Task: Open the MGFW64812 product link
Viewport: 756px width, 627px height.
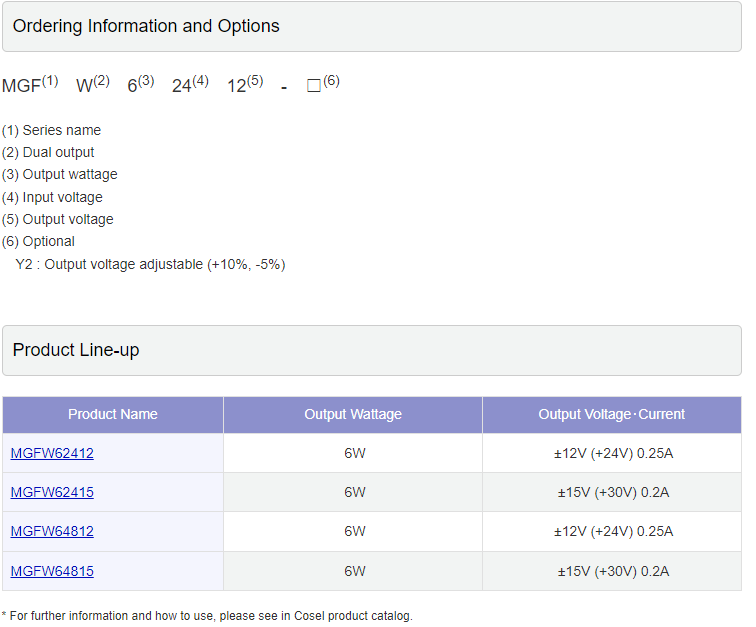Action: 52,531
